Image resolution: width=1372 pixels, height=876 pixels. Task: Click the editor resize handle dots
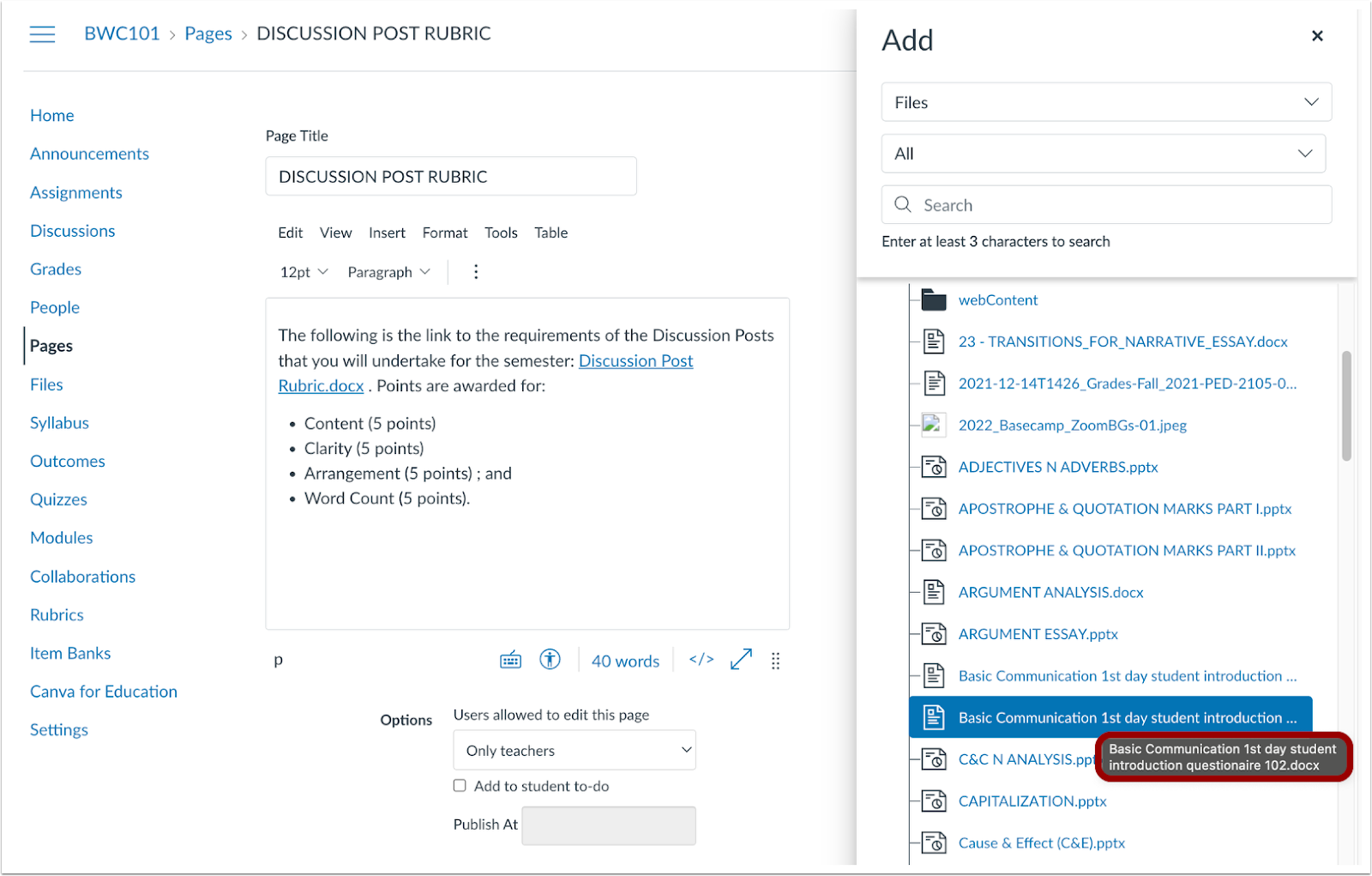775,661
